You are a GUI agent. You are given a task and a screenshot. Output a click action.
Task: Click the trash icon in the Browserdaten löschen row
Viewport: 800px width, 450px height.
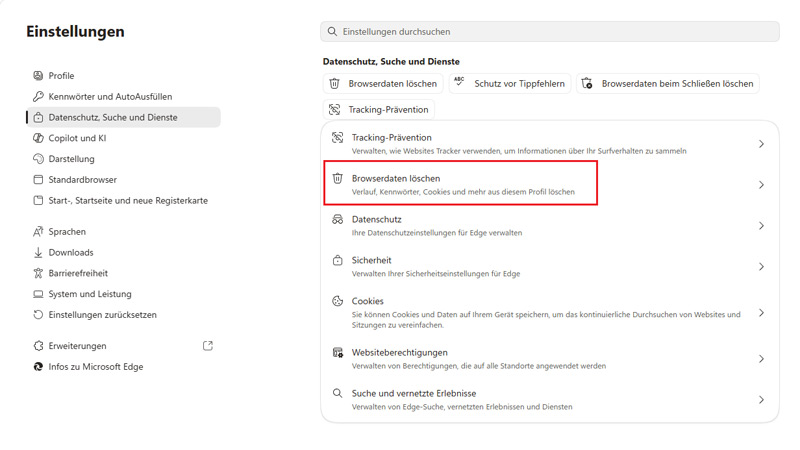338,179
